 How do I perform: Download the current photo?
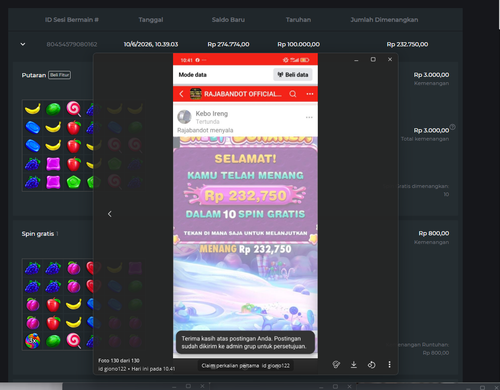tap(354, 365)
